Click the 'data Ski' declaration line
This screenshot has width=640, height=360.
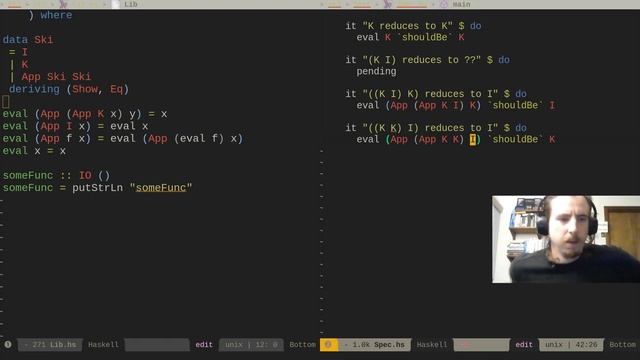(28, 40)
